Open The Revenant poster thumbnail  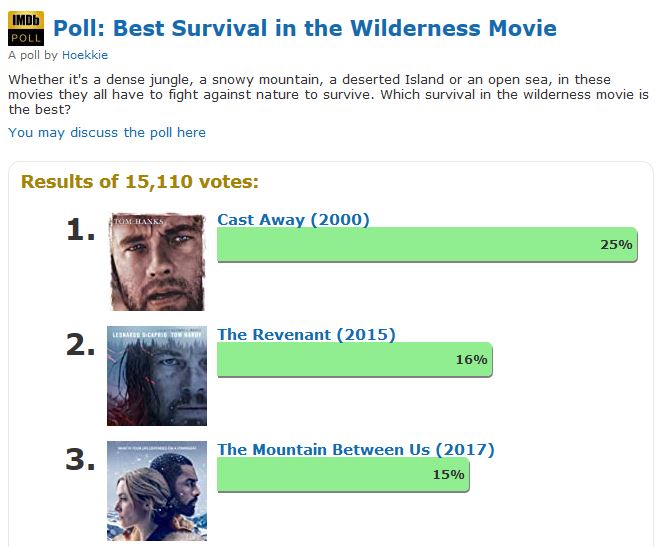(157, 376)
